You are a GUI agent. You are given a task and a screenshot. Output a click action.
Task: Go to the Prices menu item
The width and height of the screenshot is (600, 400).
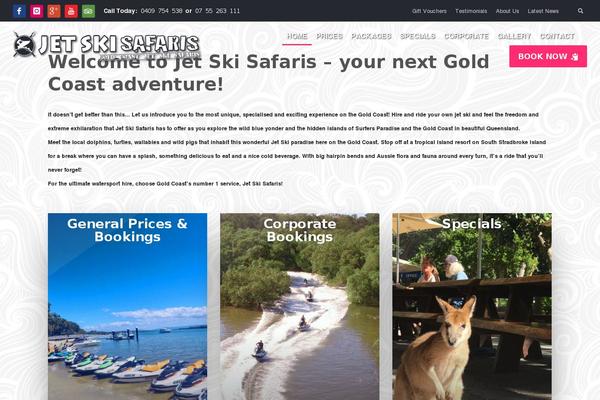tap(329, 36)
